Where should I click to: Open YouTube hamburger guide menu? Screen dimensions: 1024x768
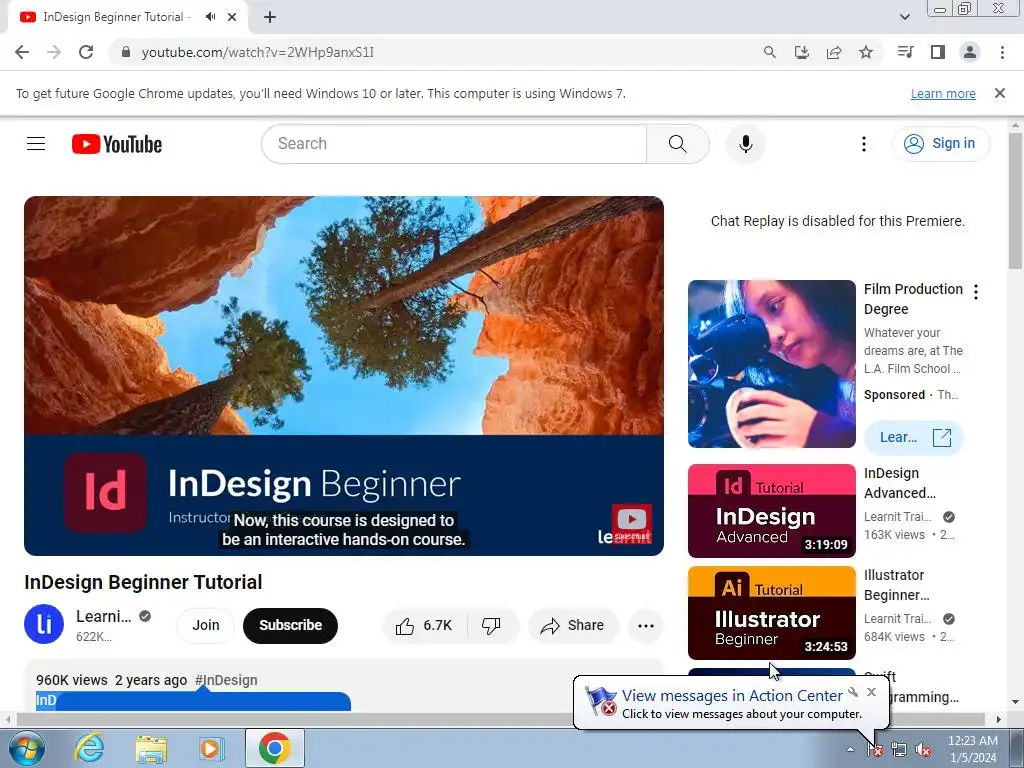coord(36,144)
